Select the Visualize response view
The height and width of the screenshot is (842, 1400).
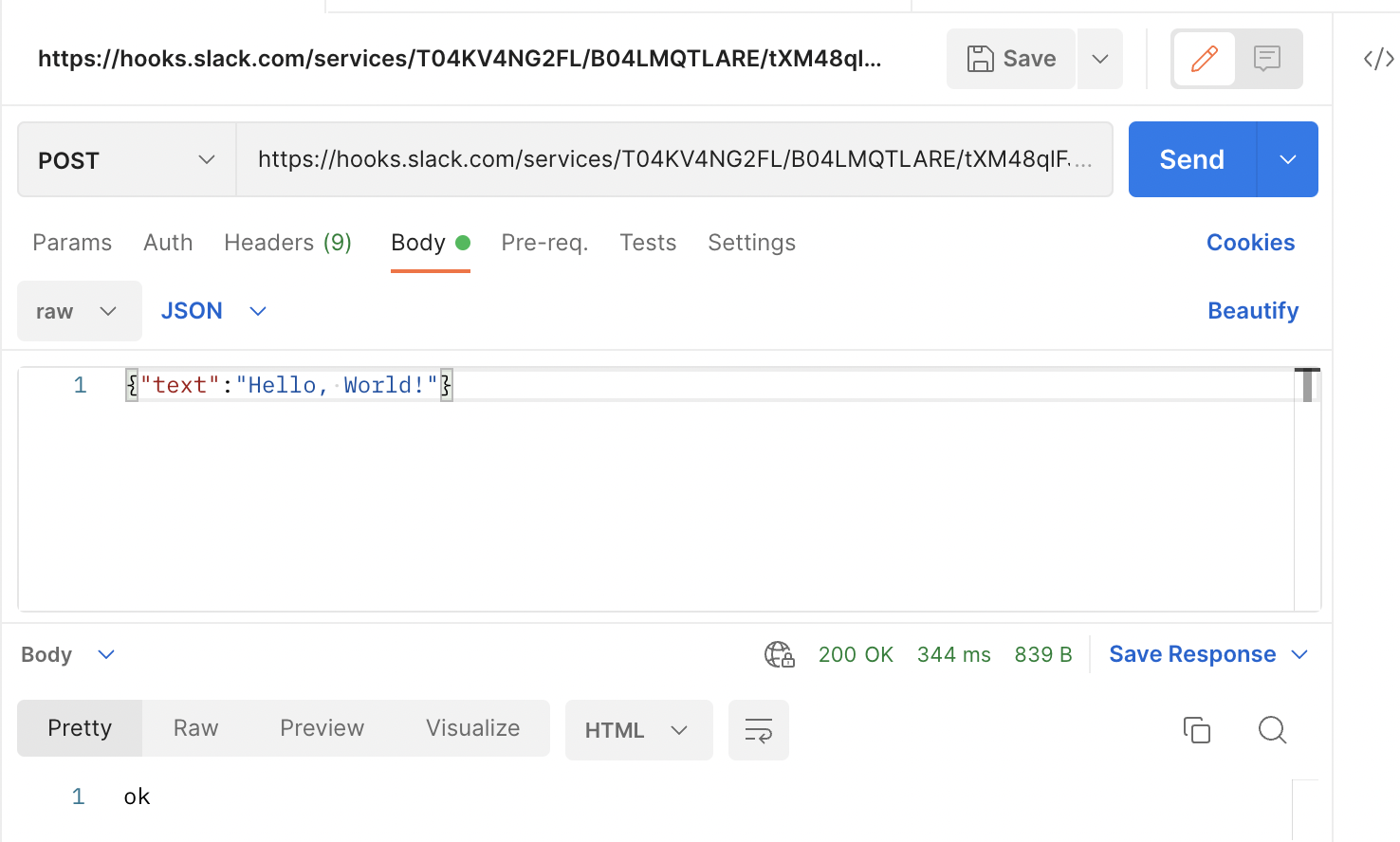[x=472, y=728]
